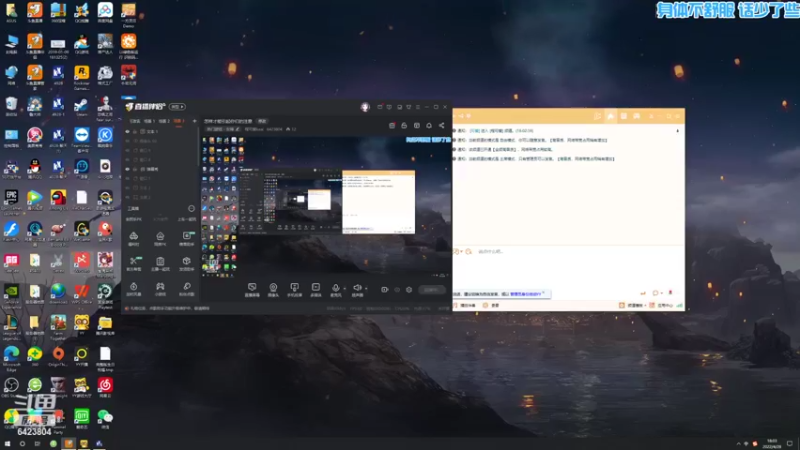Viewport: 800px width, 450px height.
Task: Click the media player icon in bottom toolbar
Action: point(316,288)
